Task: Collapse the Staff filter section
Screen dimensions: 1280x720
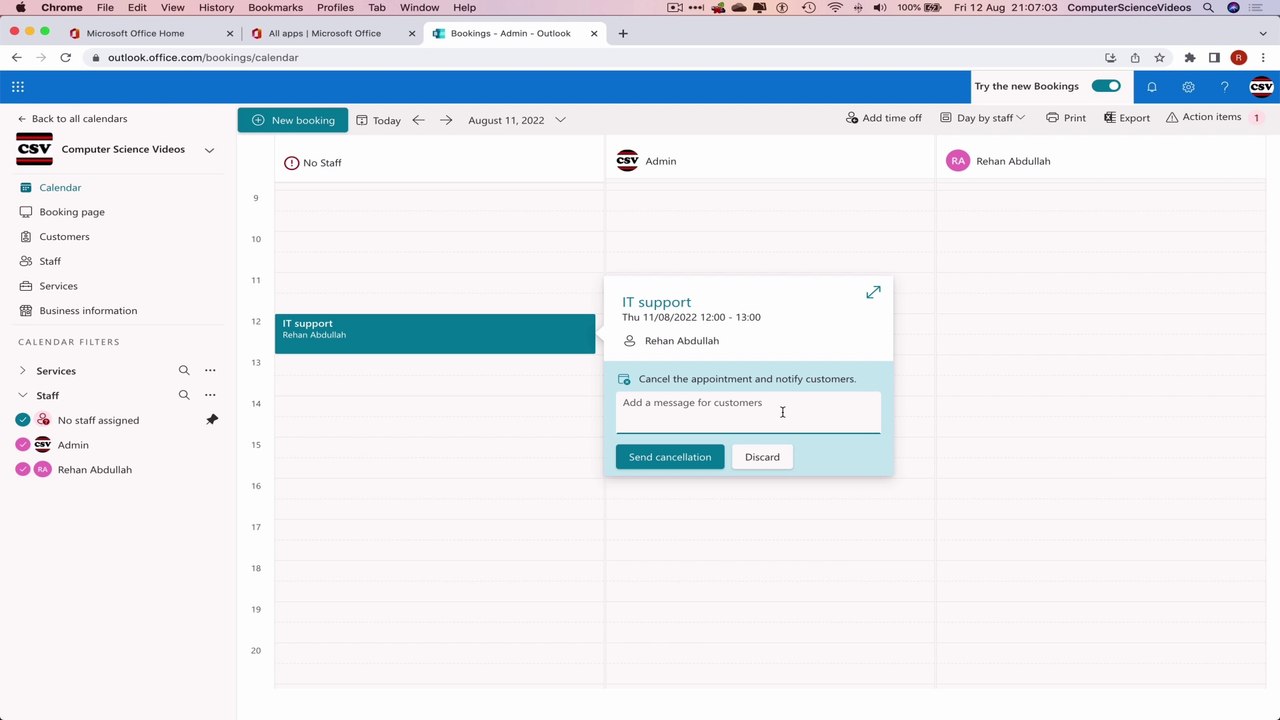Action: [x=23, y=395]
